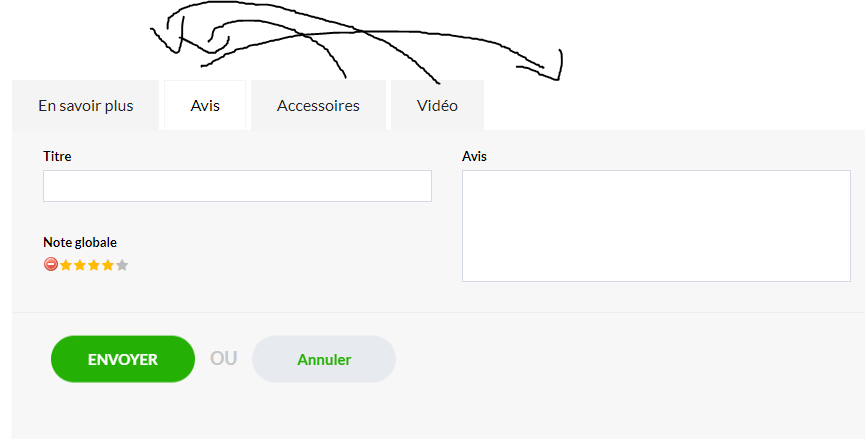Viewport: 865px width, 439px height.
Task: Set the rating to four stars
Action: pyautogui.click(x=108, y=265)
